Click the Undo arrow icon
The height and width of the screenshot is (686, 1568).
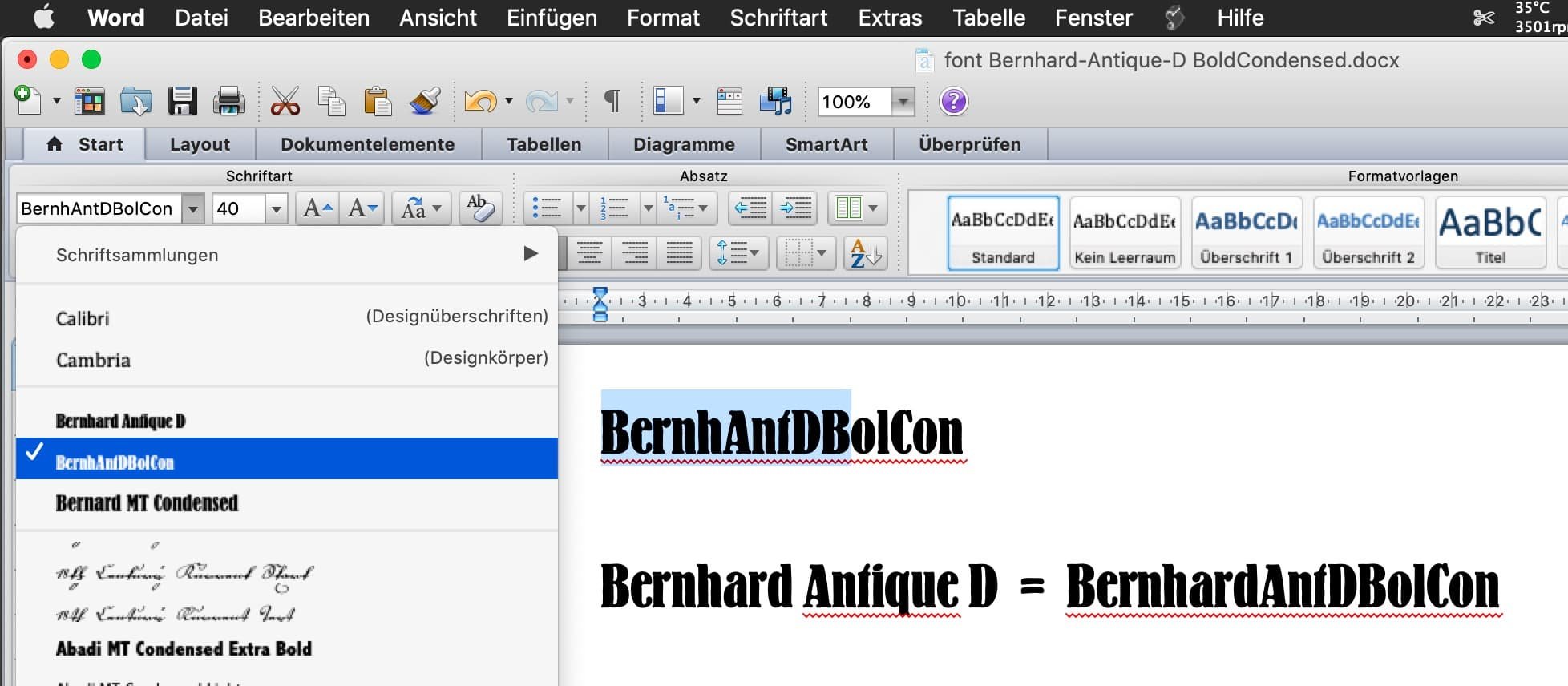click(x=480, y=102)
